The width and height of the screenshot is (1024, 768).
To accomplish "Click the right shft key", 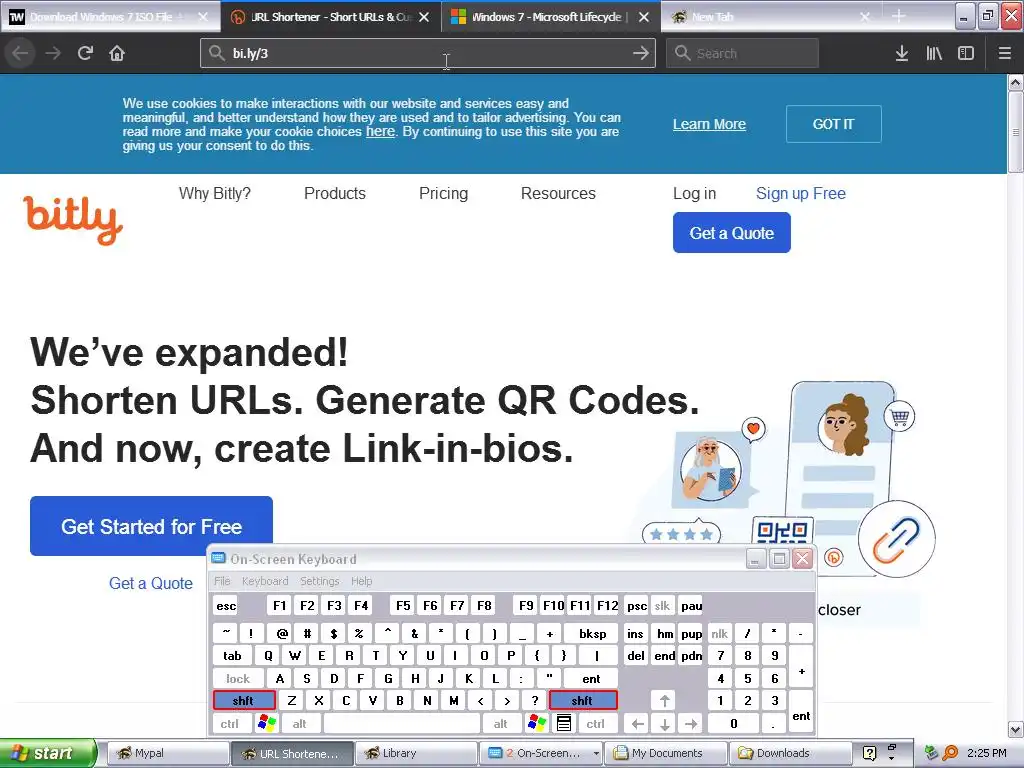I will tap(583, 701).
